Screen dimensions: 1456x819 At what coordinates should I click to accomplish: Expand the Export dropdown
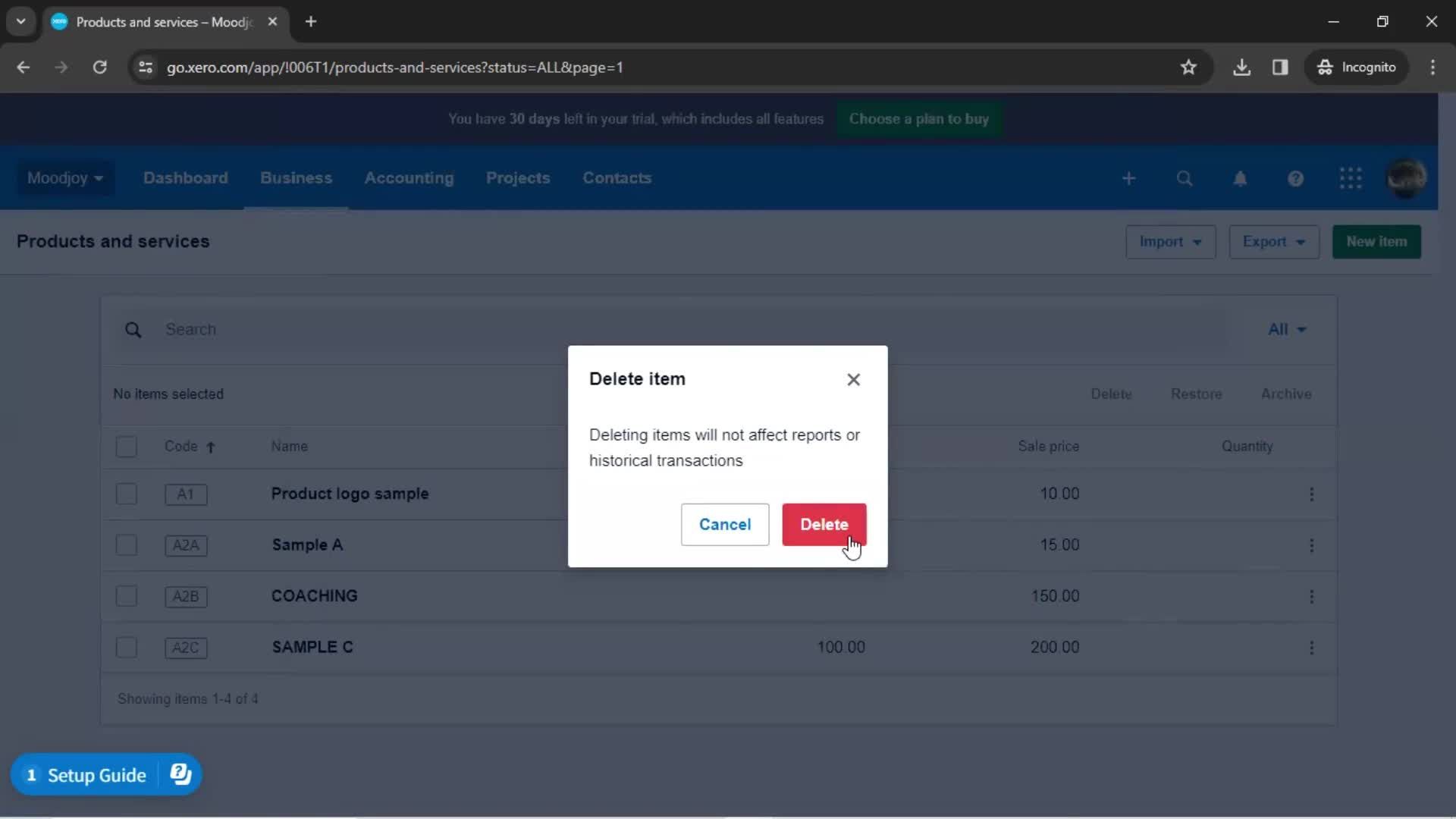click(1274, 242)
